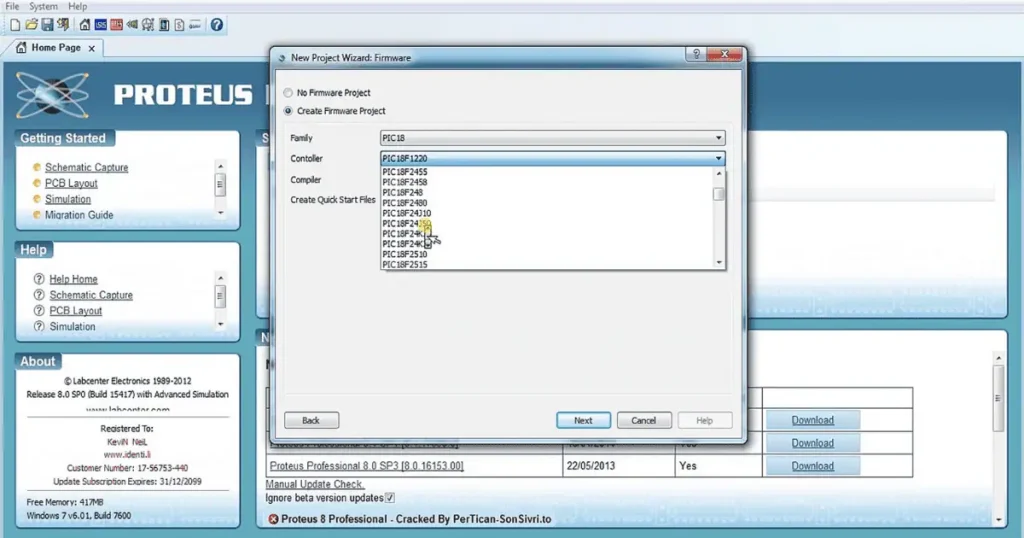Click the controller list scroll-up arrow
1024x538 pixels.
(x=719, y=174)
